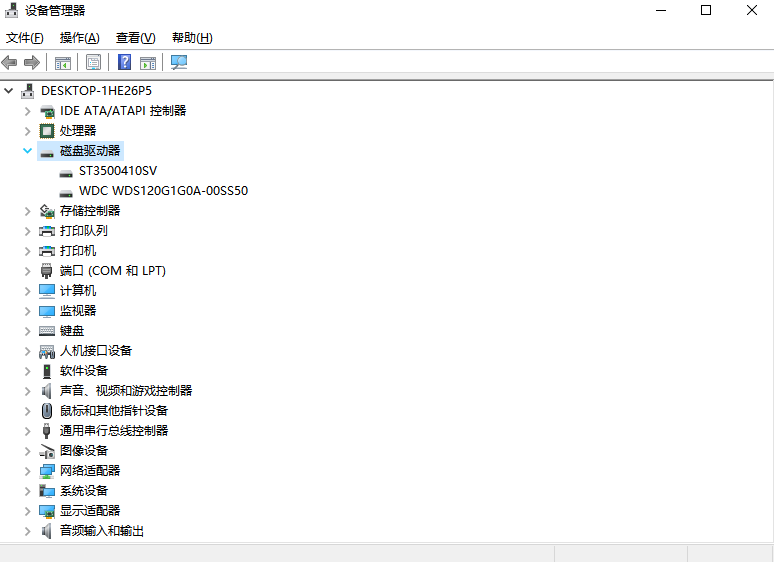Click the Forward arrow toolbar icon
This screenshot has width=774, height=562.
[31, 63]
